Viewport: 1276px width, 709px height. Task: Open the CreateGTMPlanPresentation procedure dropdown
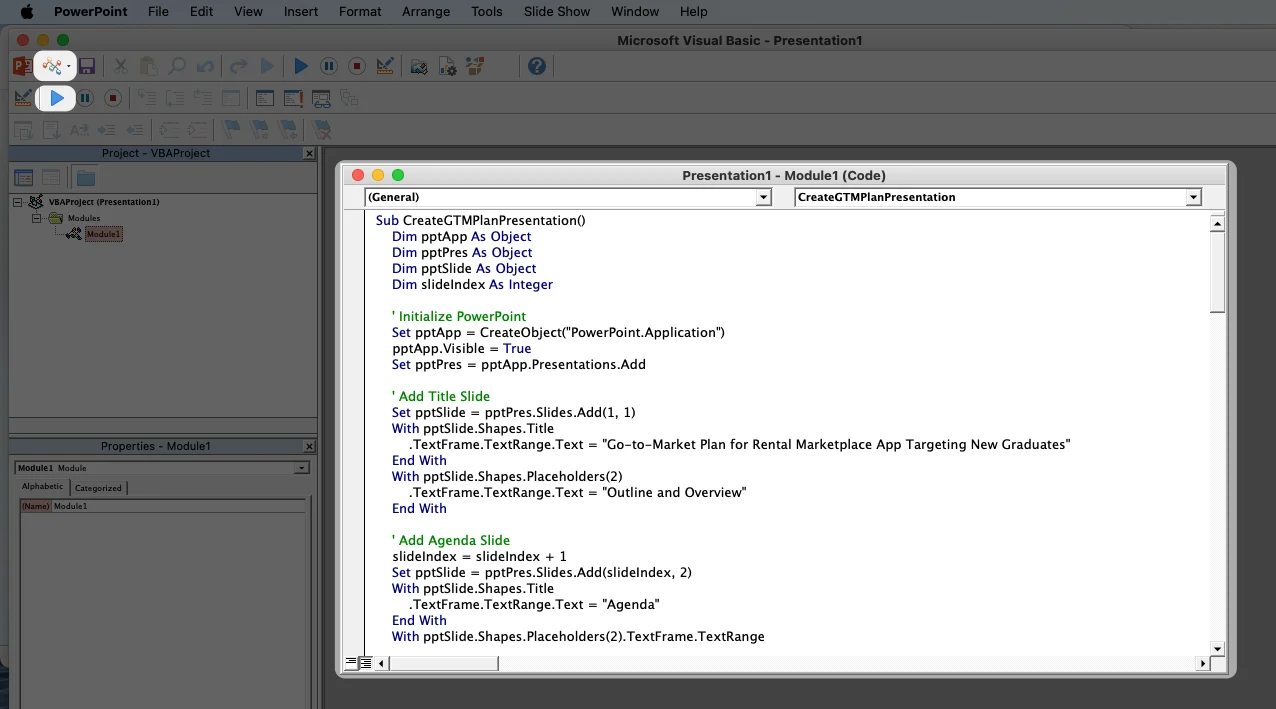(x=1193, y=197)
